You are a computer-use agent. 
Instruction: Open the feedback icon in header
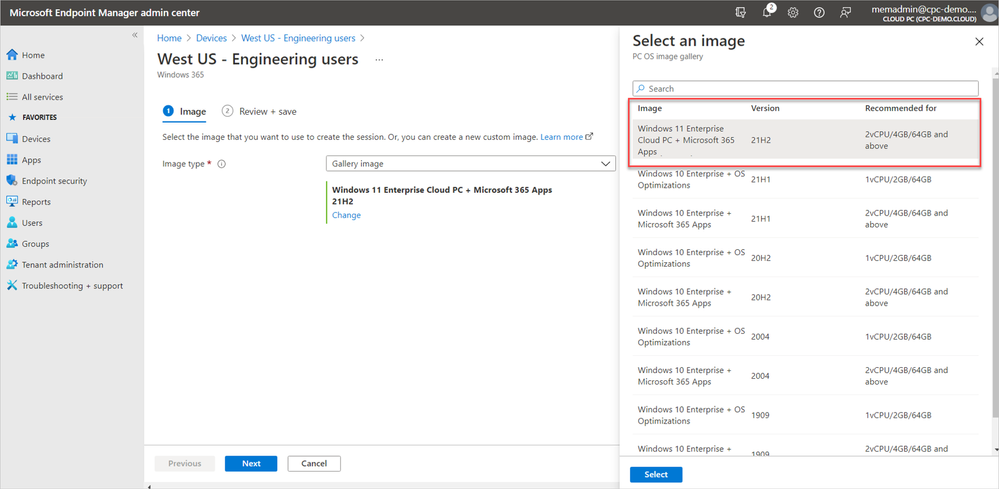click(x=845, y=12)
